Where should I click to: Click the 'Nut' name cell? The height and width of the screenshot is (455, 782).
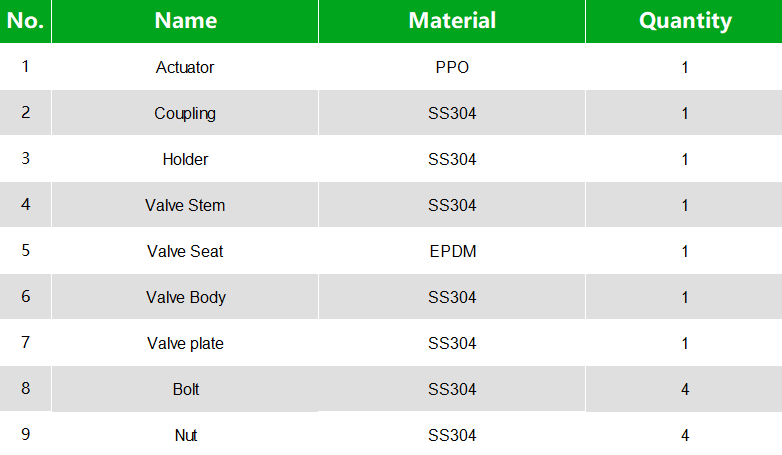coord(185,436)
